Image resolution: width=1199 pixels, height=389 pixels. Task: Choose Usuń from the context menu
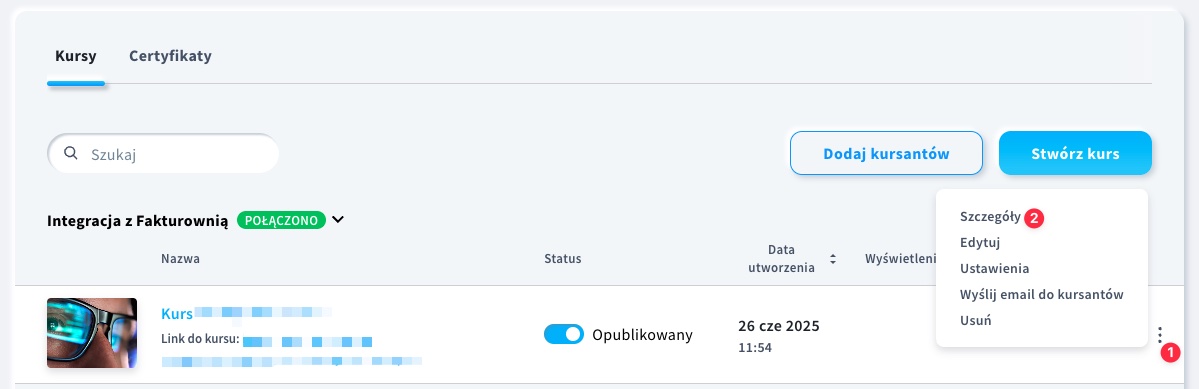[975, 321]
